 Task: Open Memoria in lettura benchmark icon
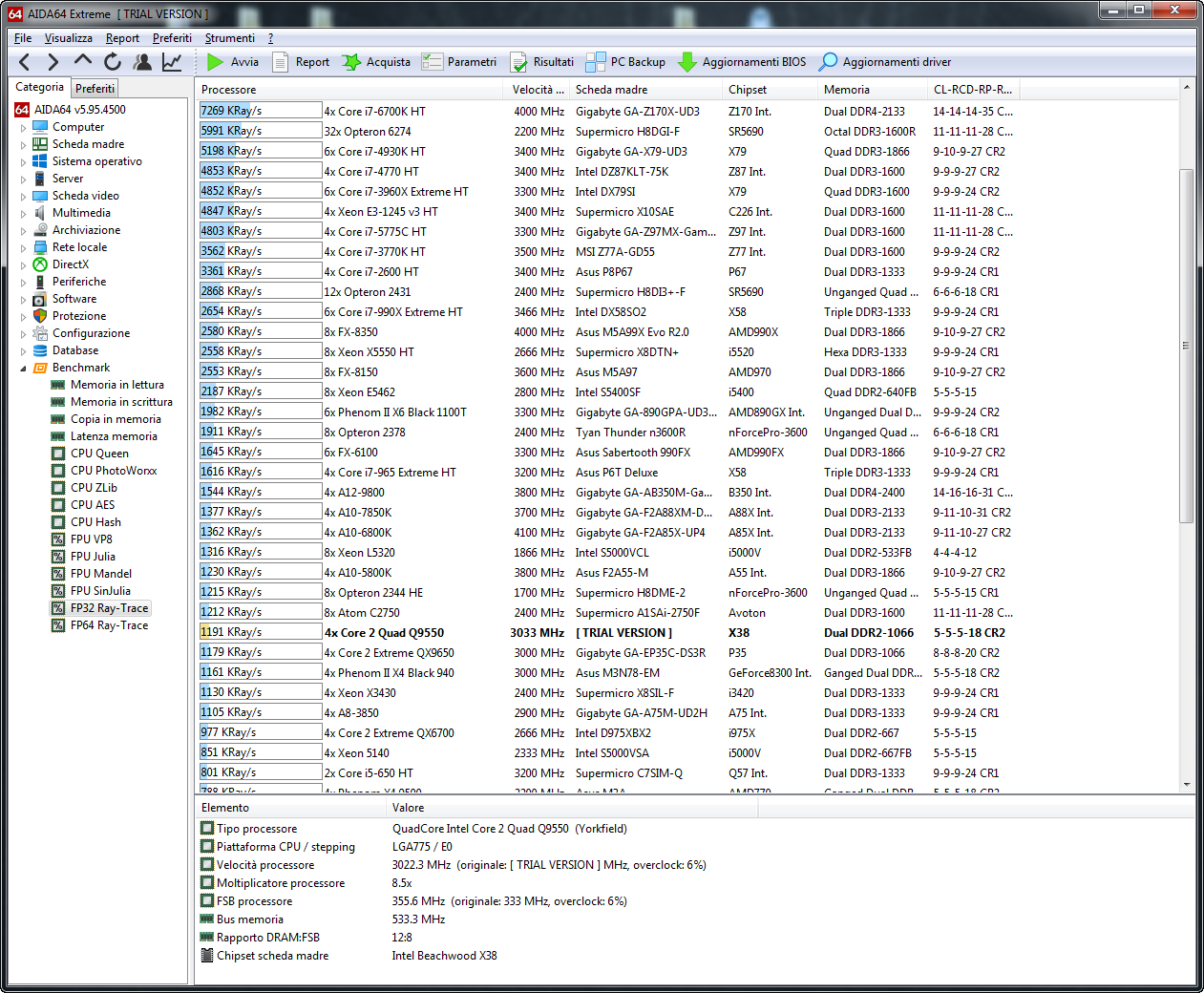(x=58, y=385)
